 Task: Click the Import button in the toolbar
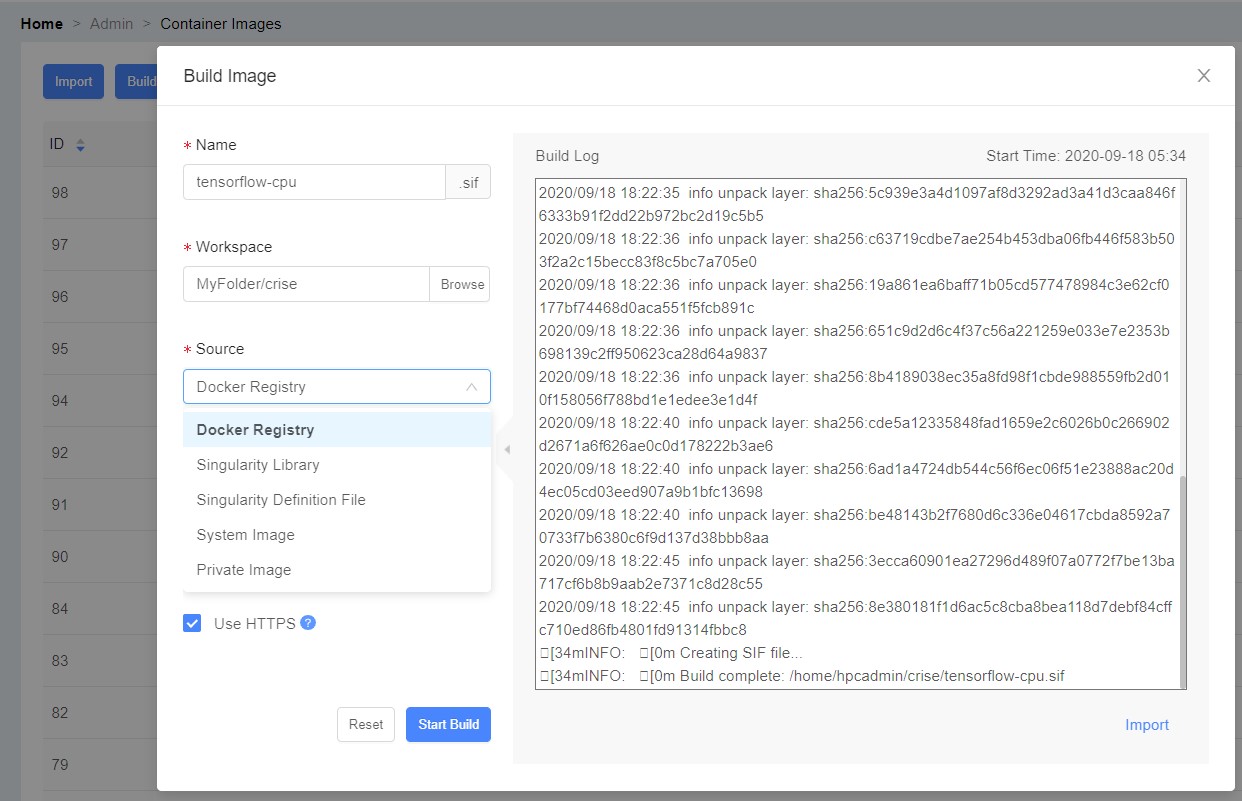(73, 82)
